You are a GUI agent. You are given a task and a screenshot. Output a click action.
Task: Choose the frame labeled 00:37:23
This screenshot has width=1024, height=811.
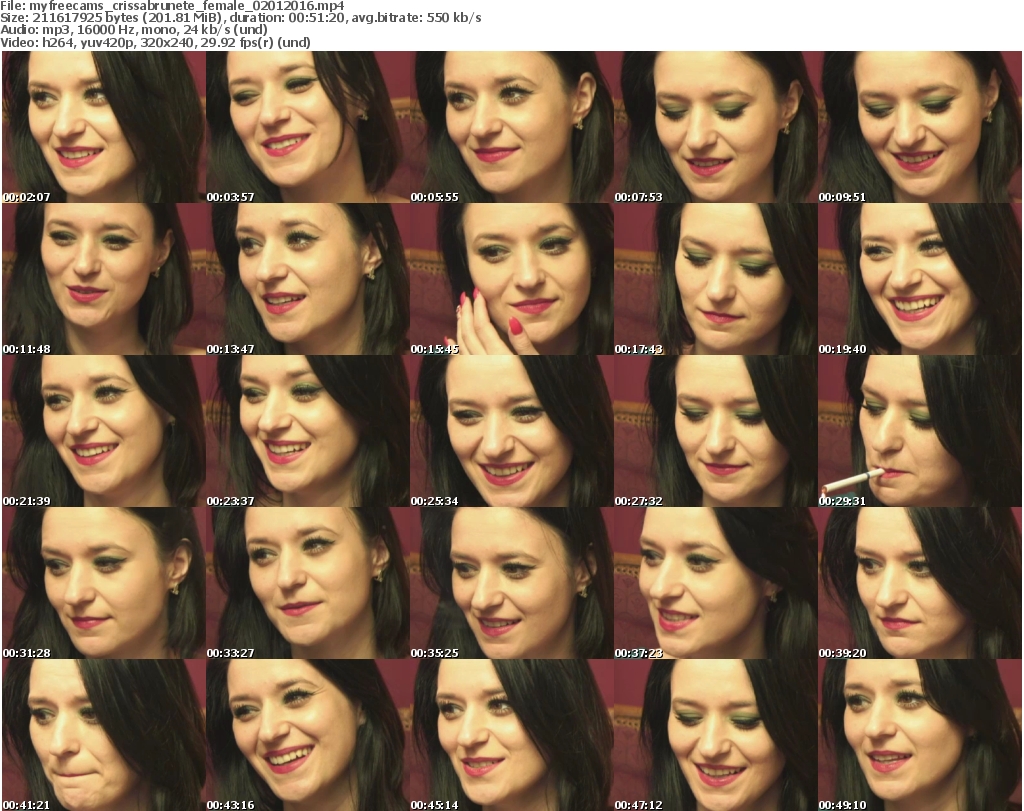click(x=715, y=583)
